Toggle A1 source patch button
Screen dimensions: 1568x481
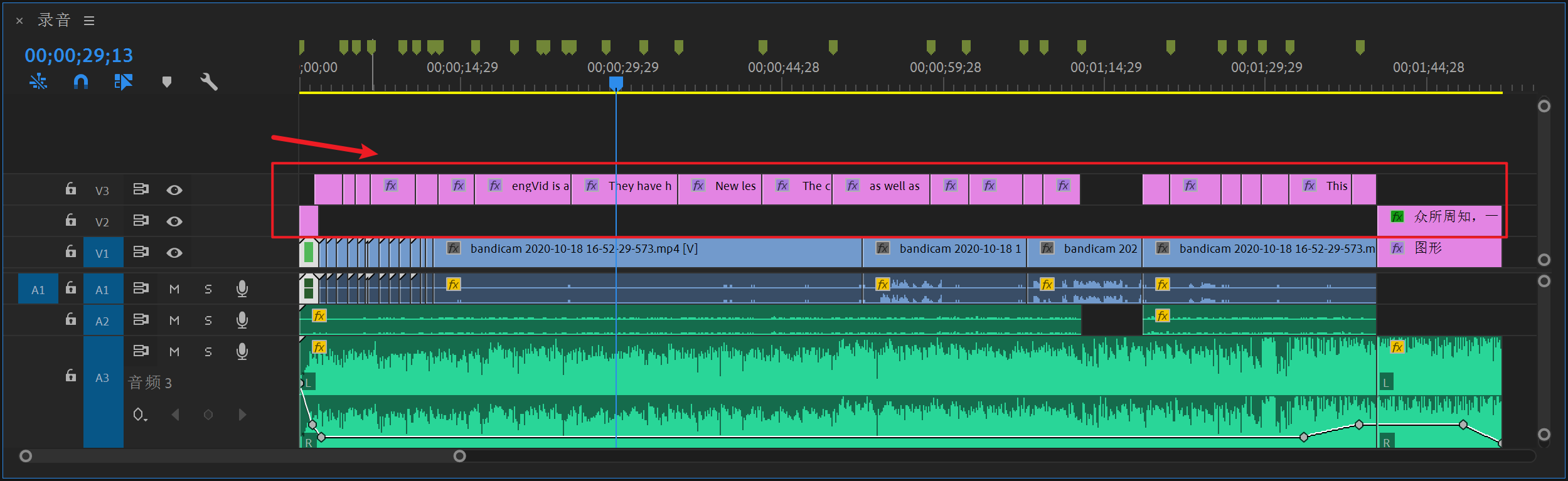point(38,289)
